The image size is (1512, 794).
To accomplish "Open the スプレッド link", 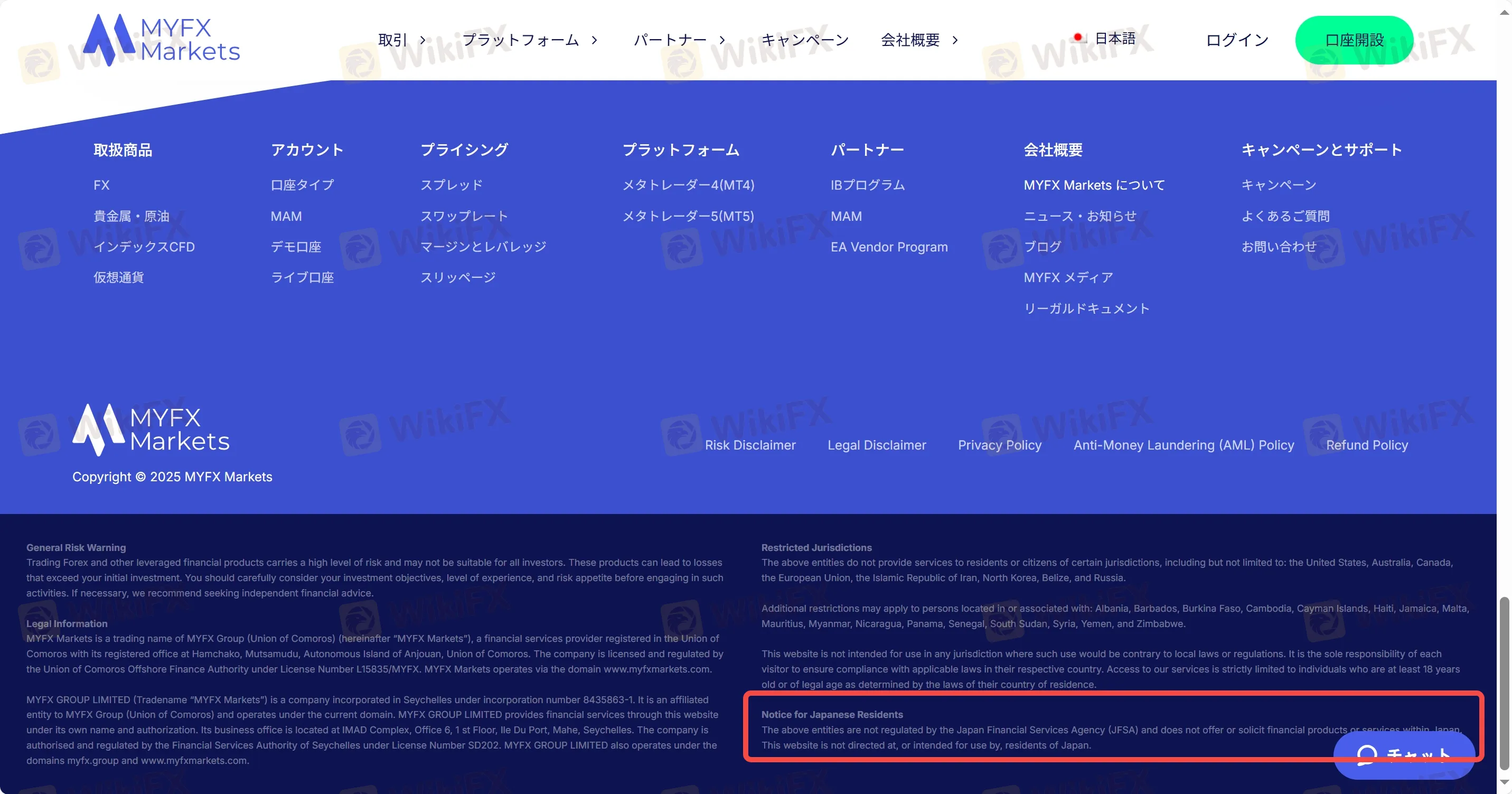I will point(452,185).
